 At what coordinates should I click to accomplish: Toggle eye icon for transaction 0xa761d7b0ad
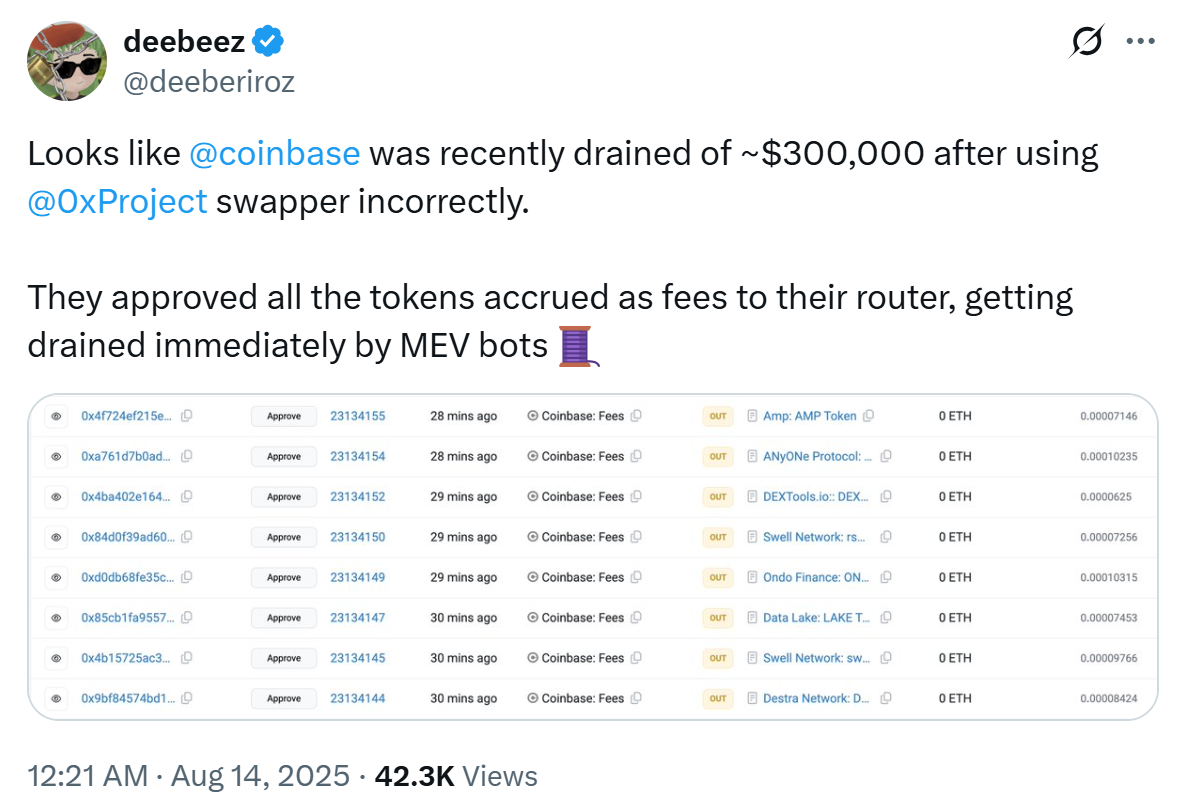pyautogui.click(x=57, y=456)
